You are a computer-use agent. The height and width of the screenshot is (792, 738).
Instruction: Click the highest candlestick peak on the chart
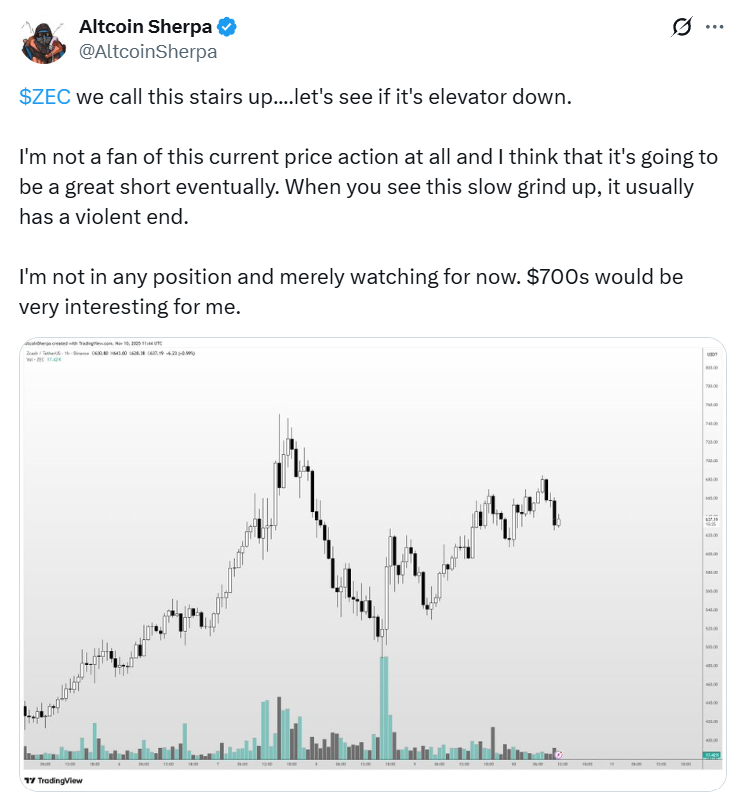coord(279,416)
